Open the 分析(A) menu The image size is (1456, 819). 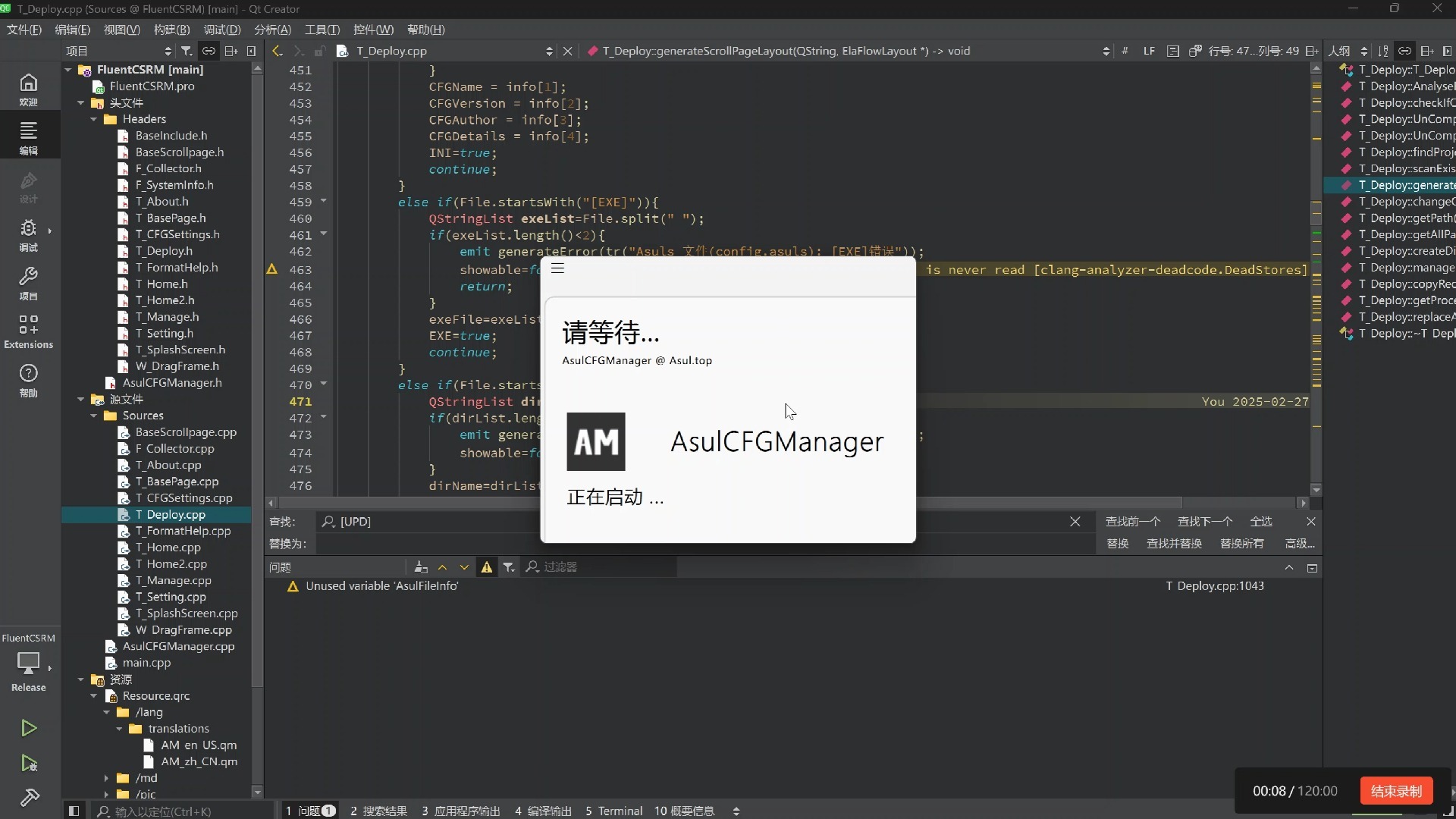pos(272,30)
